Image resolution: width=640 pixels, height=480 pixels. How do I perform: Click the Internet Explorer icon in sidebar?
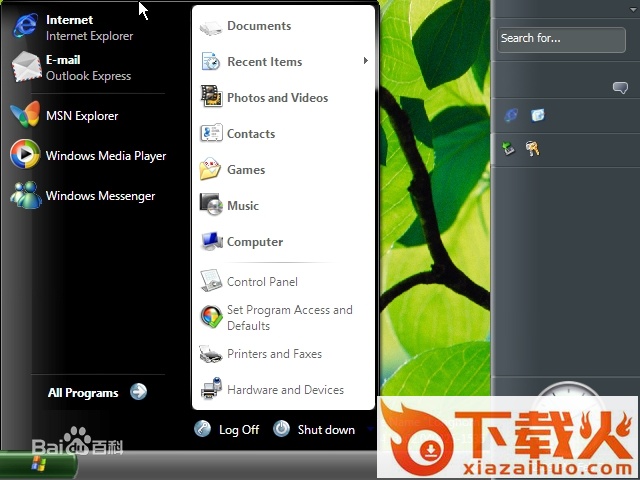(511, 115)
